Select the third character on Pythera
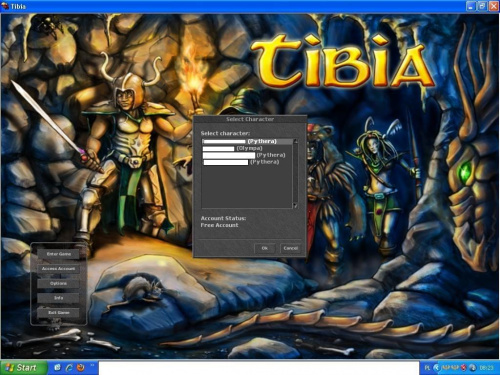This screenshot has width=500, height=375. tap(247, 155)
